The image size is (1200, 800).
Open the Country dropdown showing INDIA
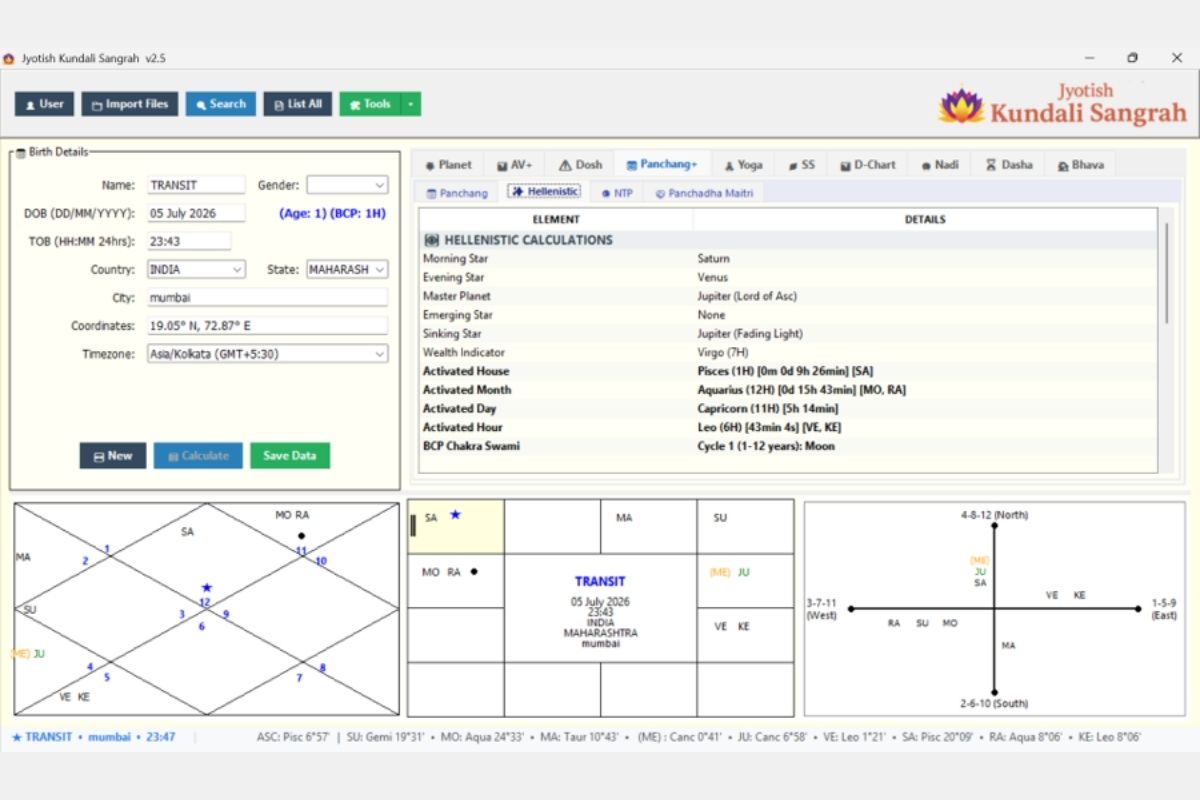tap(196, 270)
